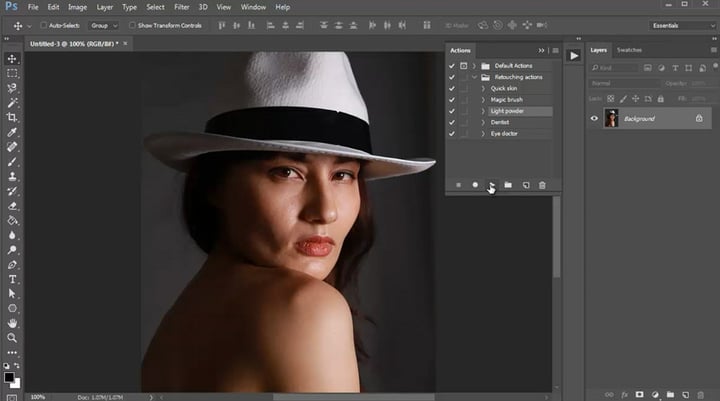
Task: Select the Type tool
Action: pyautogui.click(x=12, y=279)
